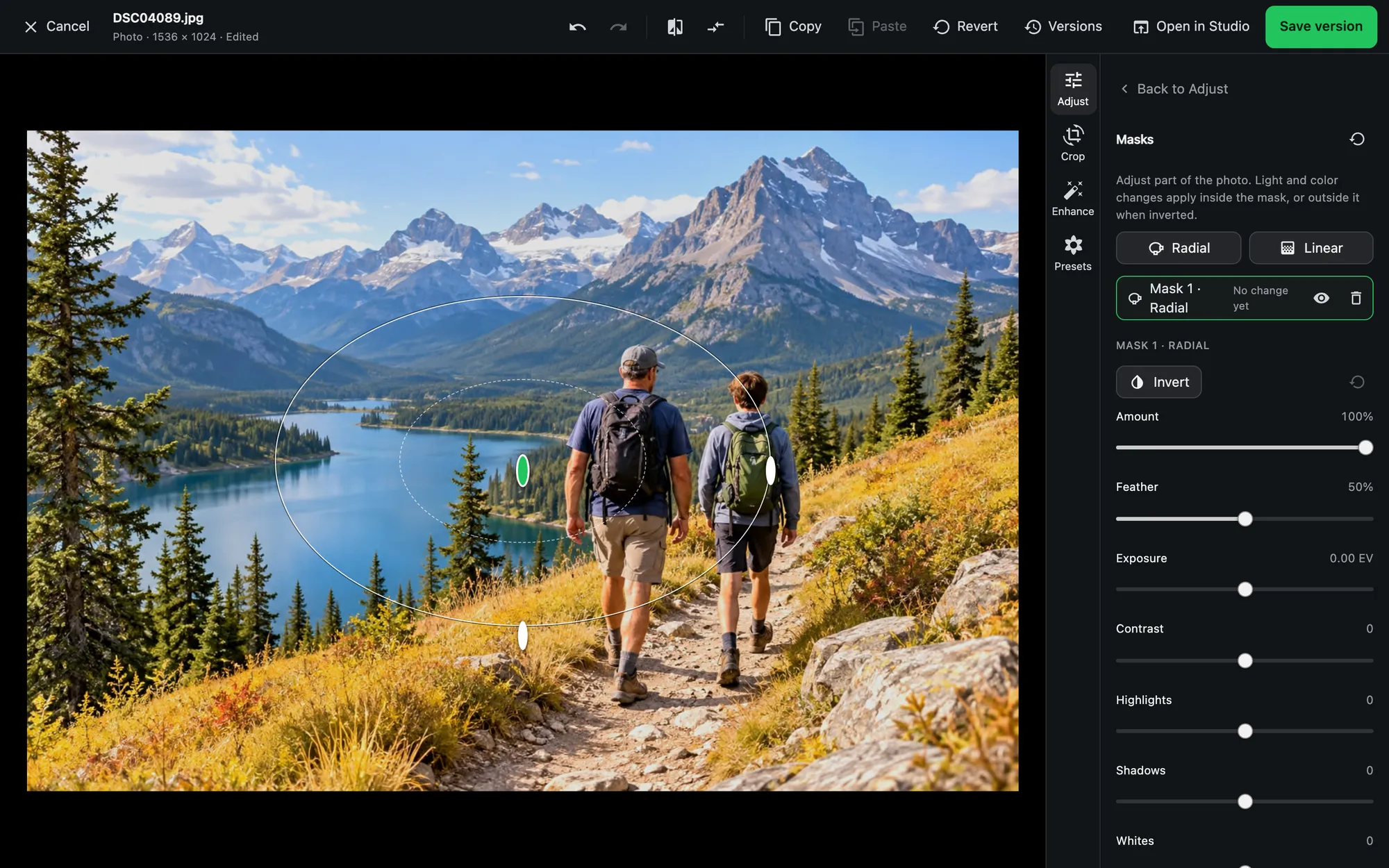Open the Enhance magic wand tool
This screenshot has height=868, width=1389.
(x=1073, y=198)
